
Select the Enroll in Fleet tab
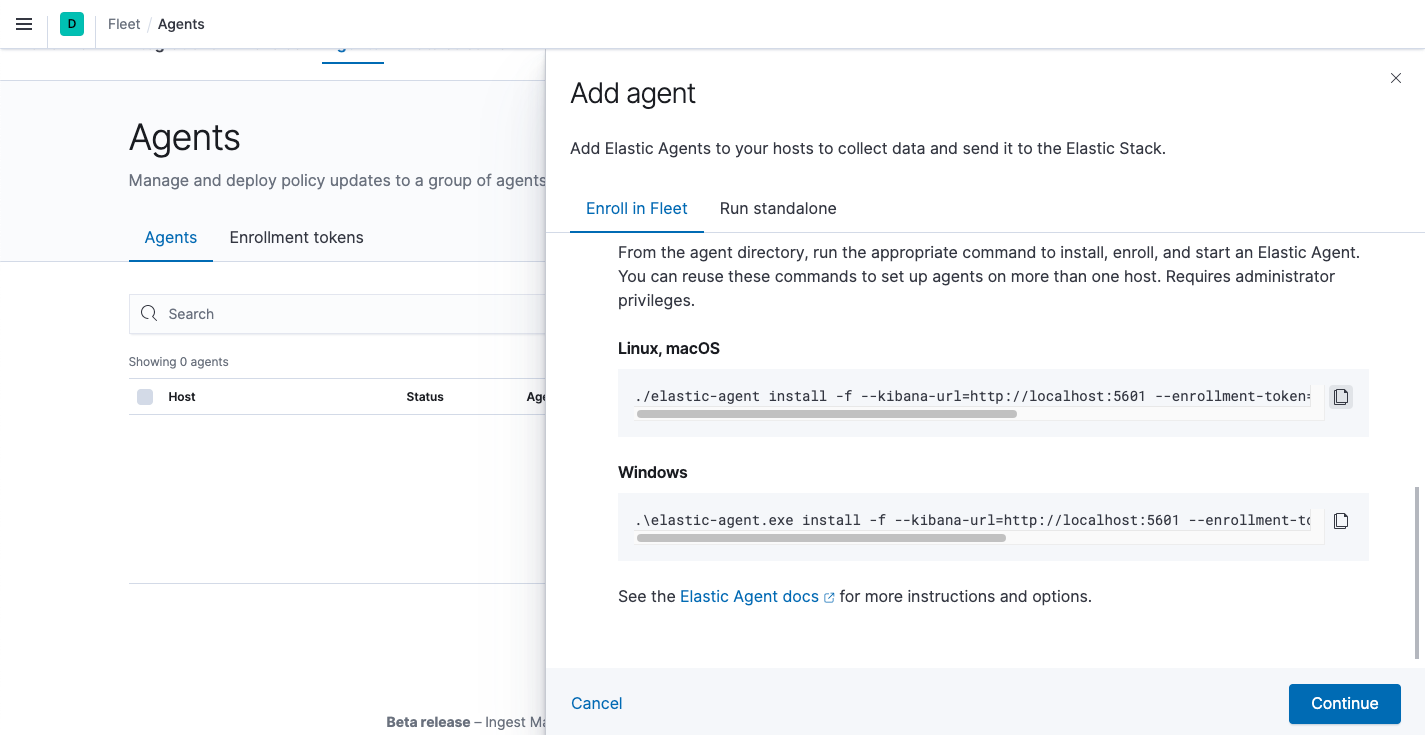point(637,208)
